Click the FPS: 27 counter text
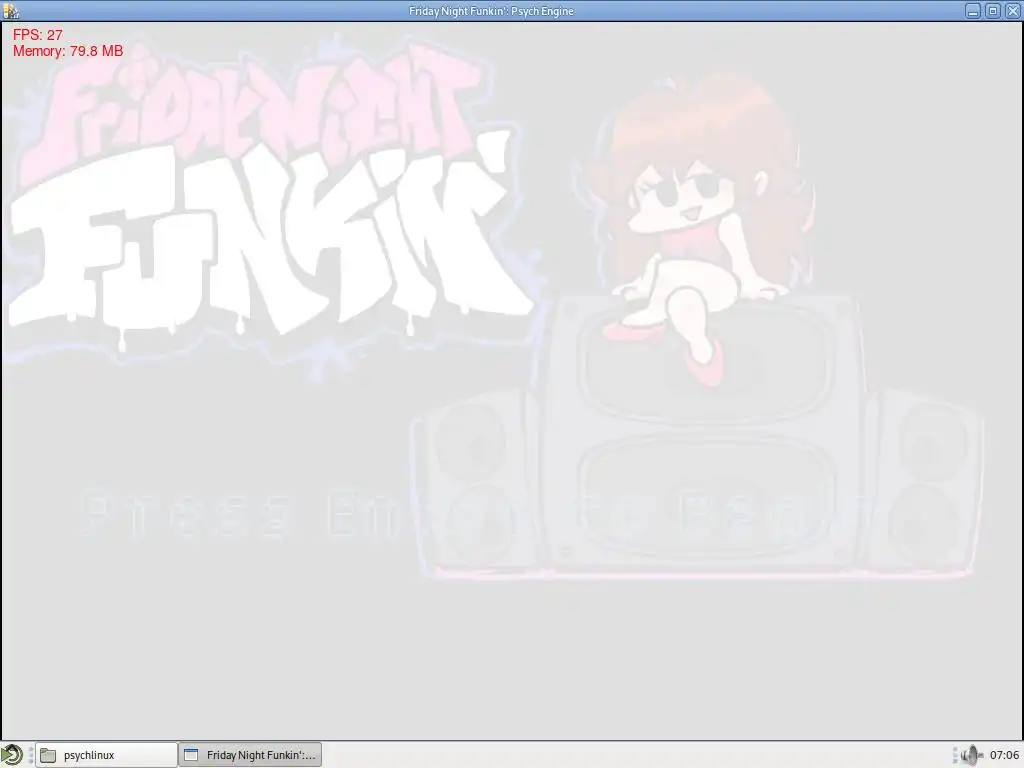The image size is (1024, 768). [38, 35]
